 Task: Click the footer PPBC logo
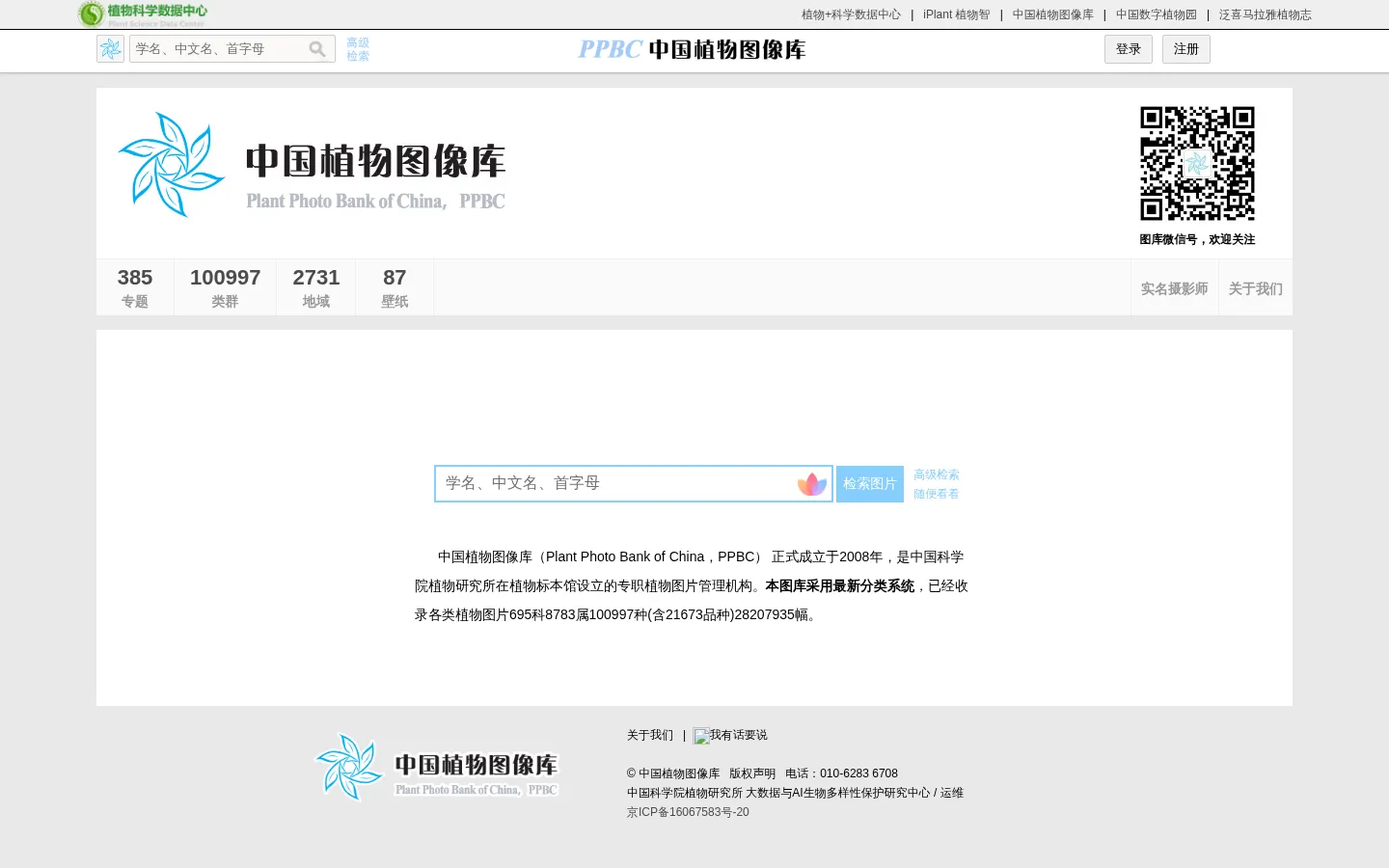(x=437, y=767)
